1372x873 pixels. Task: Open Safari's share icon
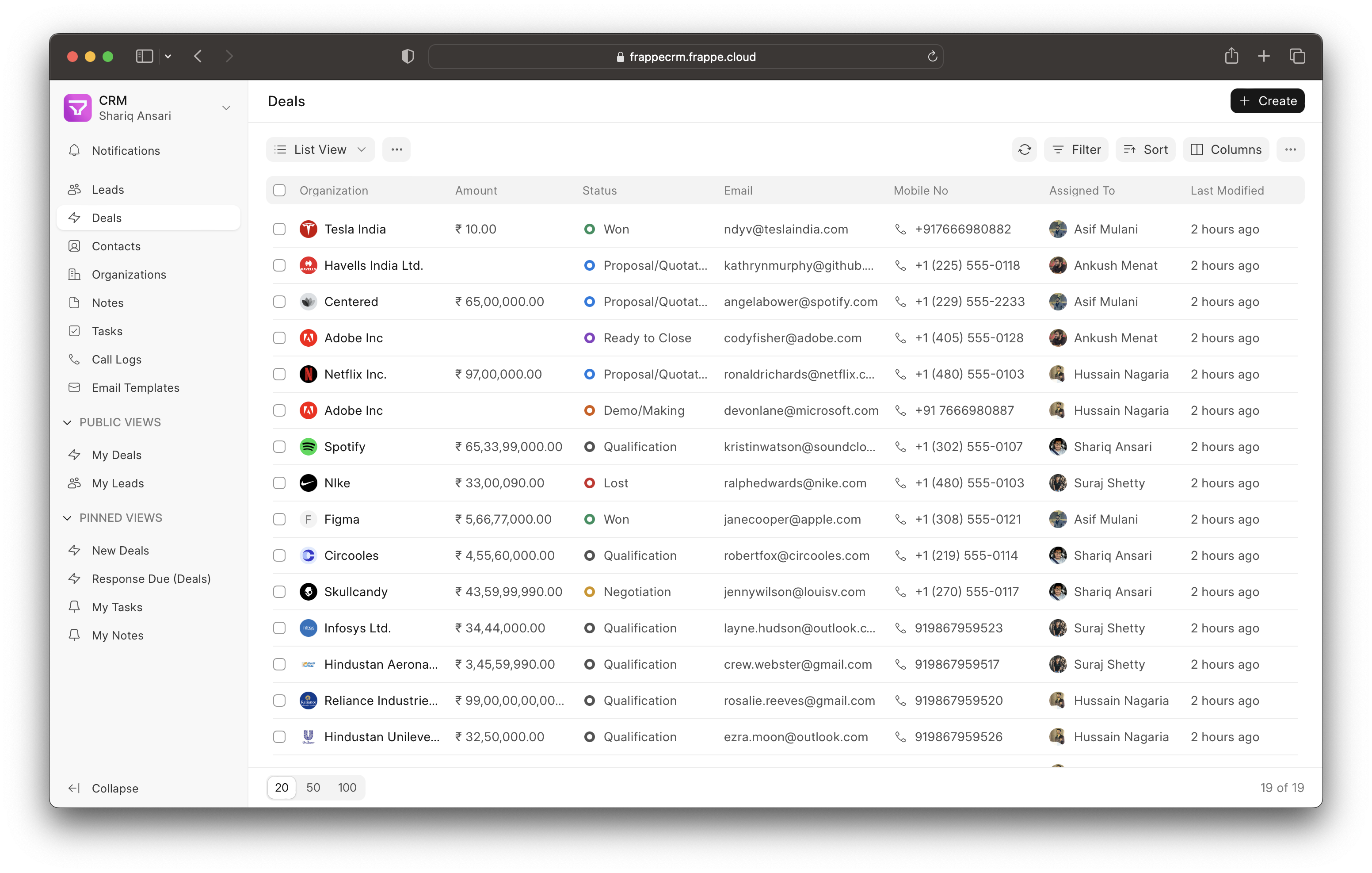1231,56
